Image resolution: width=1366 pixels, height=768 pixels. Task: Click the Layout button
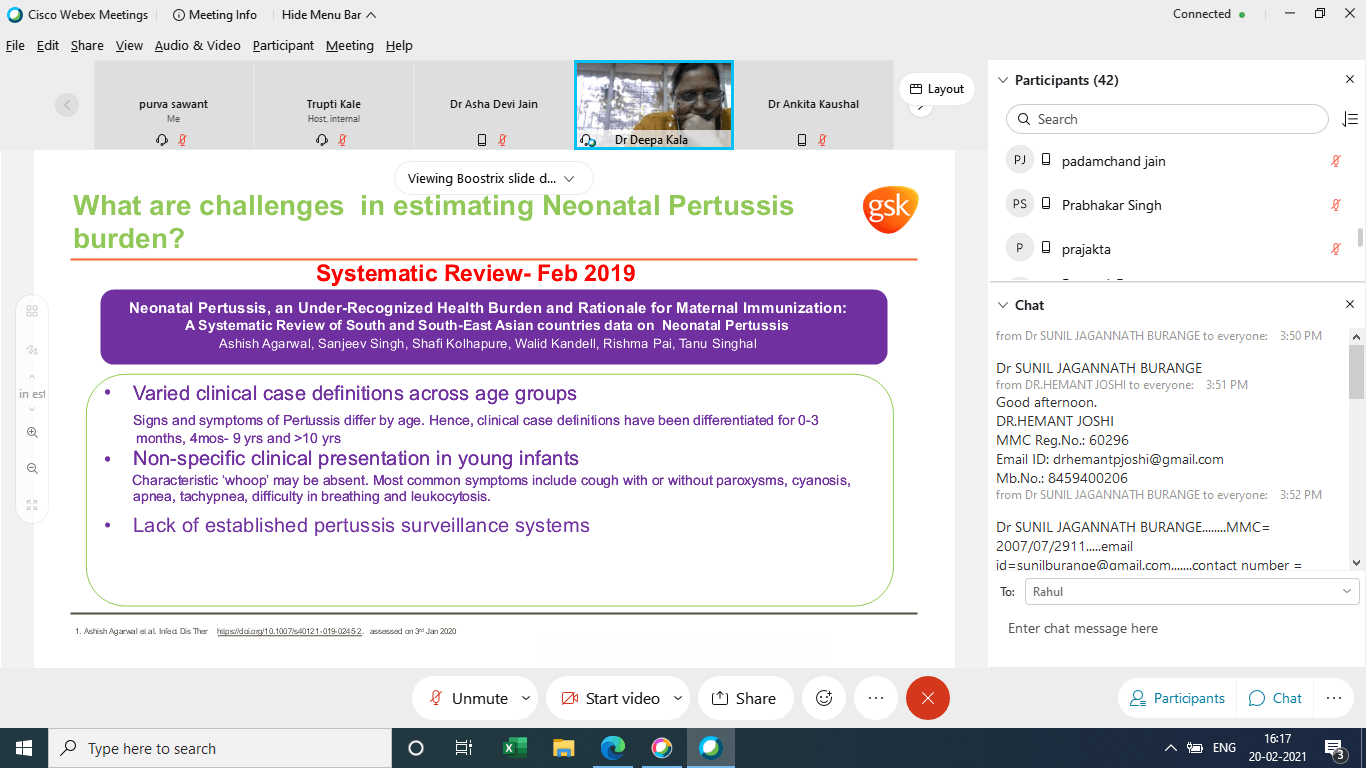click(x=935, y=89)
